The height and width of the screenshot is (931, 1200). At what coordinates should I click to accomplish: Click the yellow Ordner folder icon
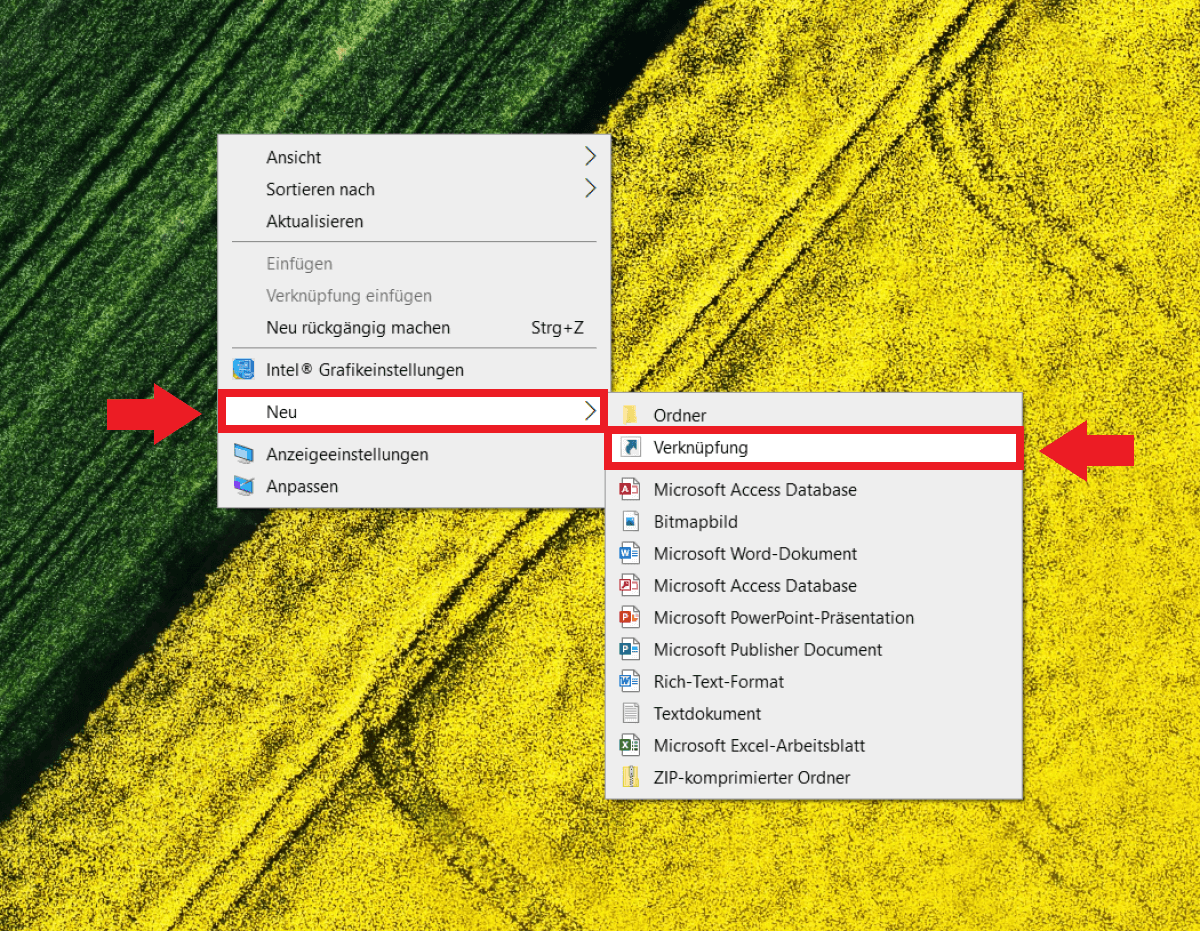tap(630, 415)
